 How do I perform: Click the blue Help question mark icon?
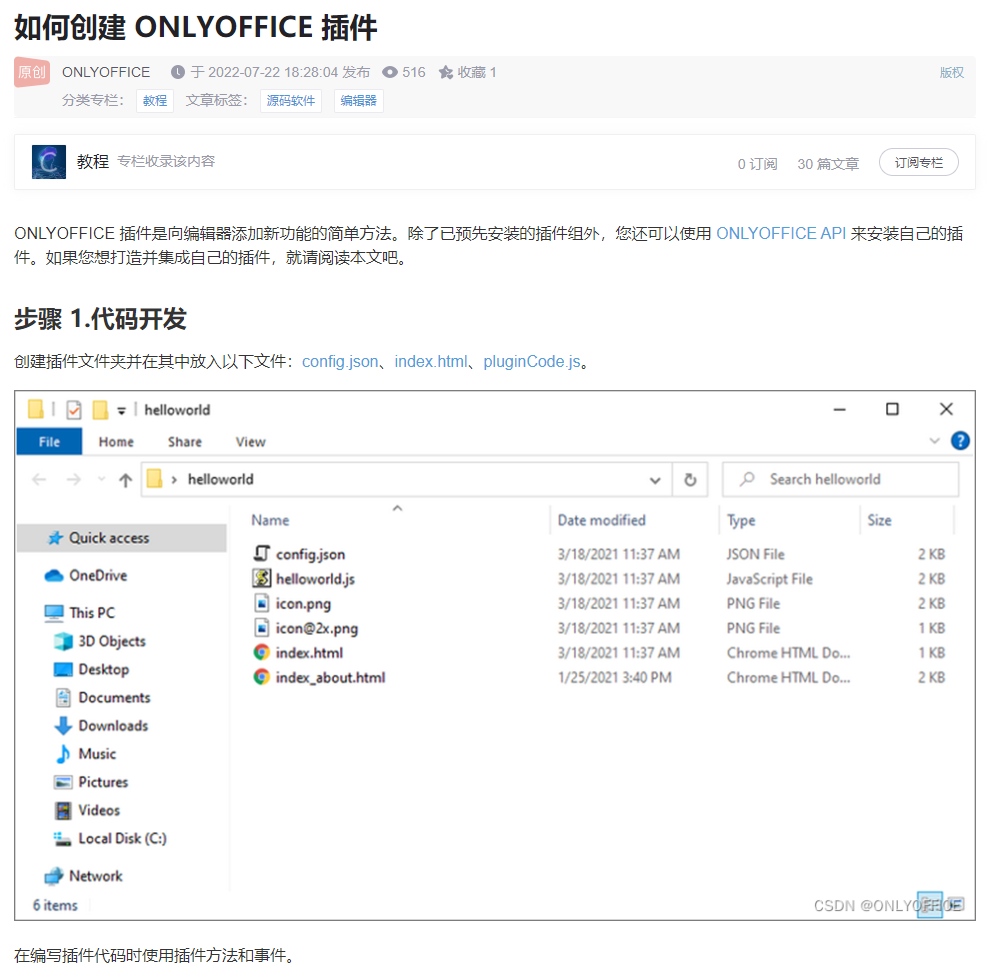pyautogui.click(x=960, y=441)
